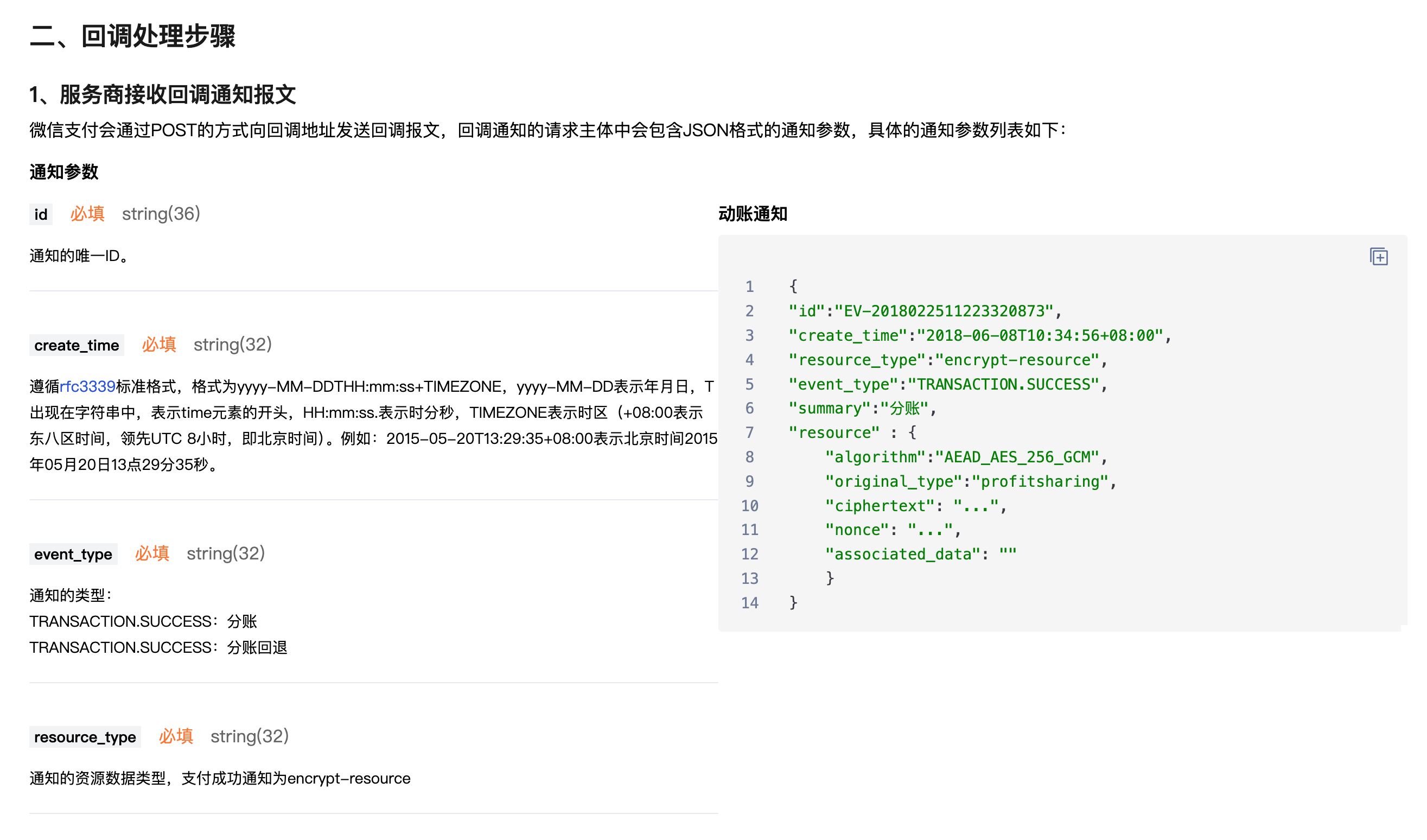This screenshot has height=840, width=1427.
Task: Click the id parameter name tag
Action: (x=41, y=214)
